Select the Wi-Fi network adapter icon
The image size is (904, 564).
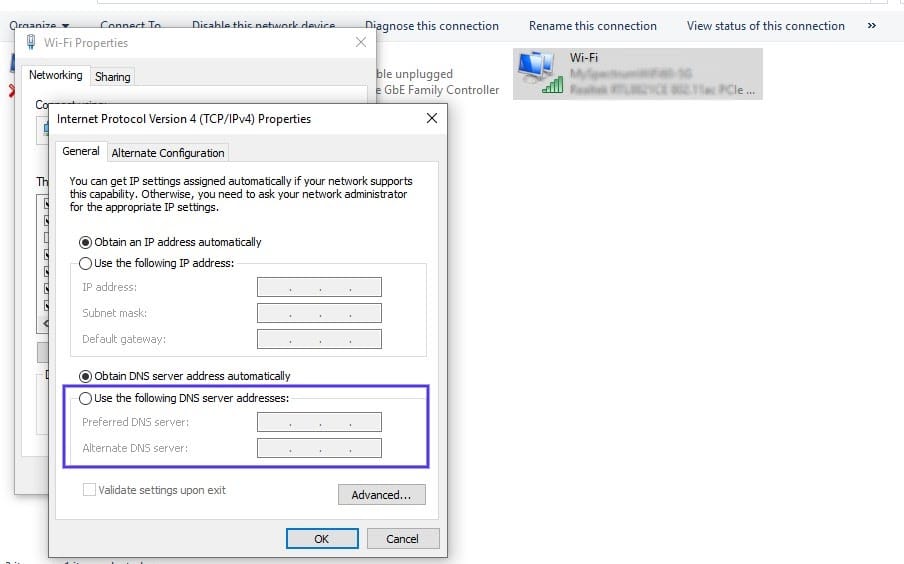[540, 72]
